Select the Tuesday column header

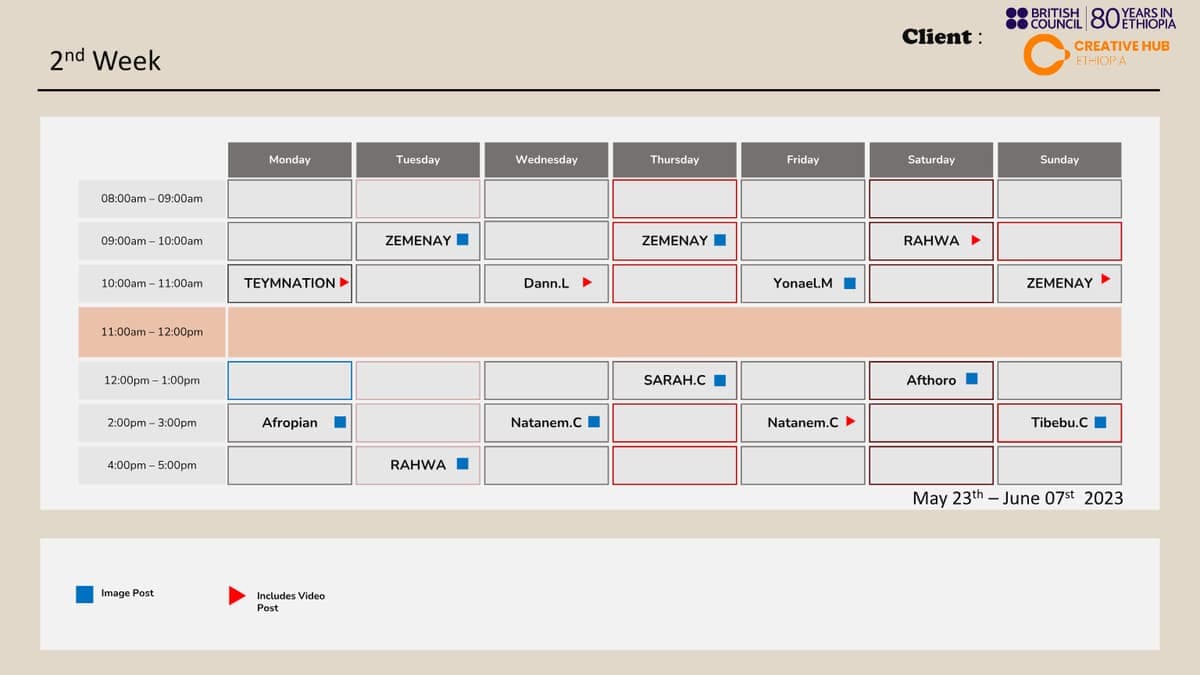click(418, 160)
